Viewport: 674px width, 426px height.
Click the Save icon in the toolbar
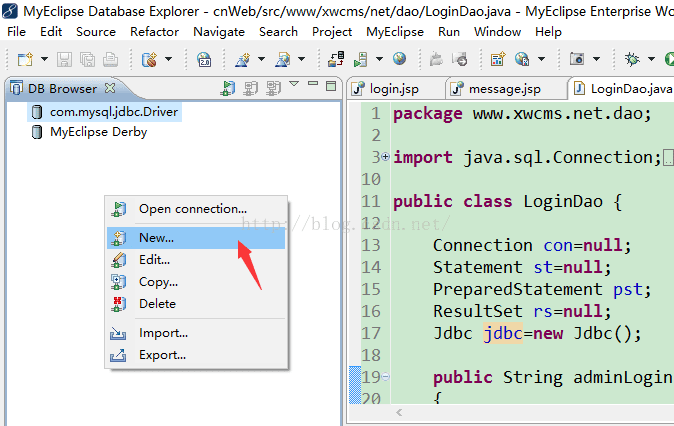[x=64, y=59]
